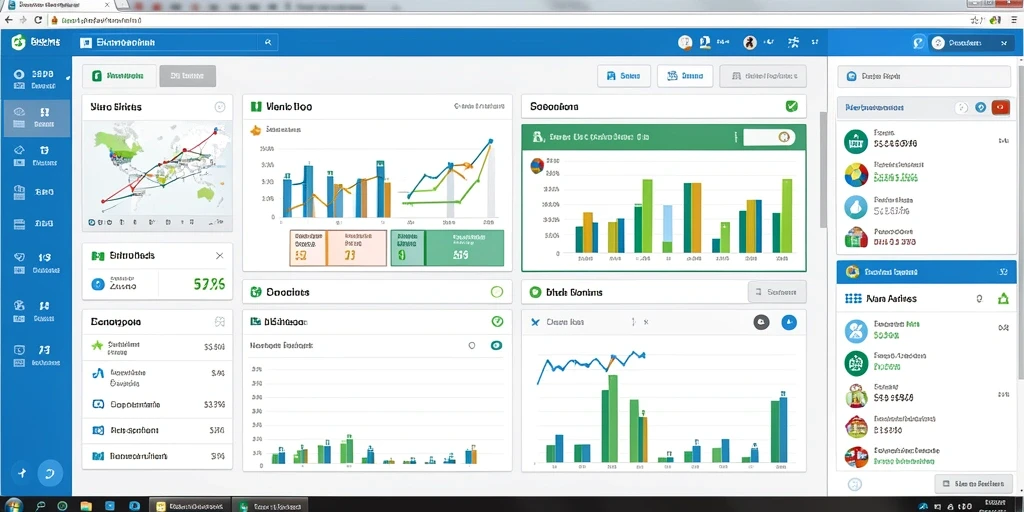Screen dimensions: 1024x512
Task: Click the green logo icon in the header's left corner
Action: [18, 42]
